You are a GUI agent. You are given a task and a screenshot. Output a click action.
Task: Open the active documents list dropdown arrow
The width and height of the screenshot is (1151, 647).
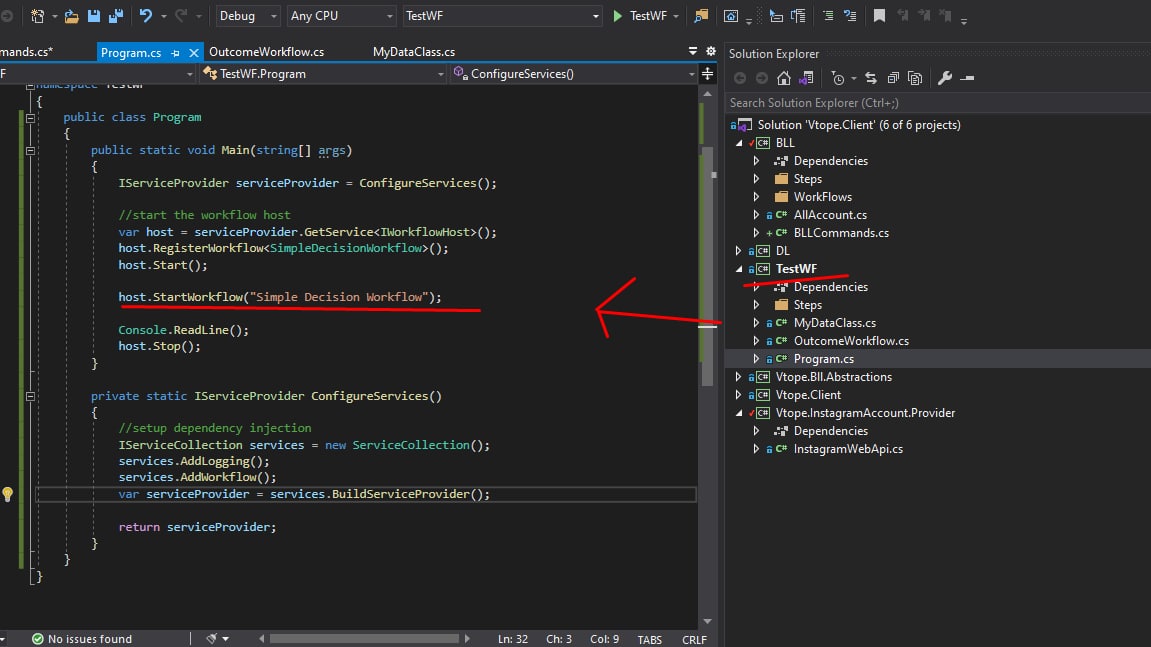point(693,51)
